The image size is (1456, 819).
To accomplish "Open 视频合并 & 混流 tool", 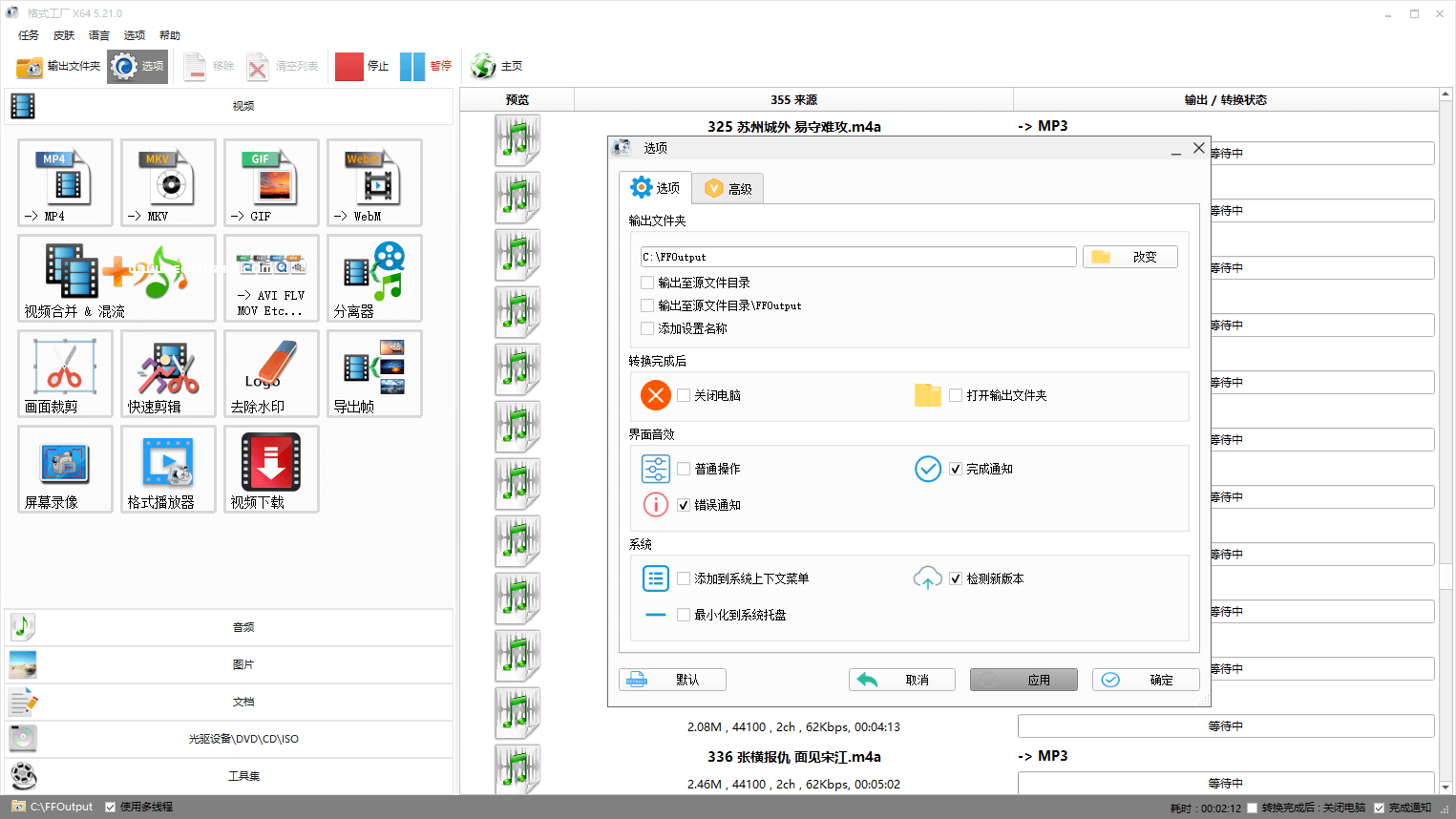I will (x=116, y=278).
